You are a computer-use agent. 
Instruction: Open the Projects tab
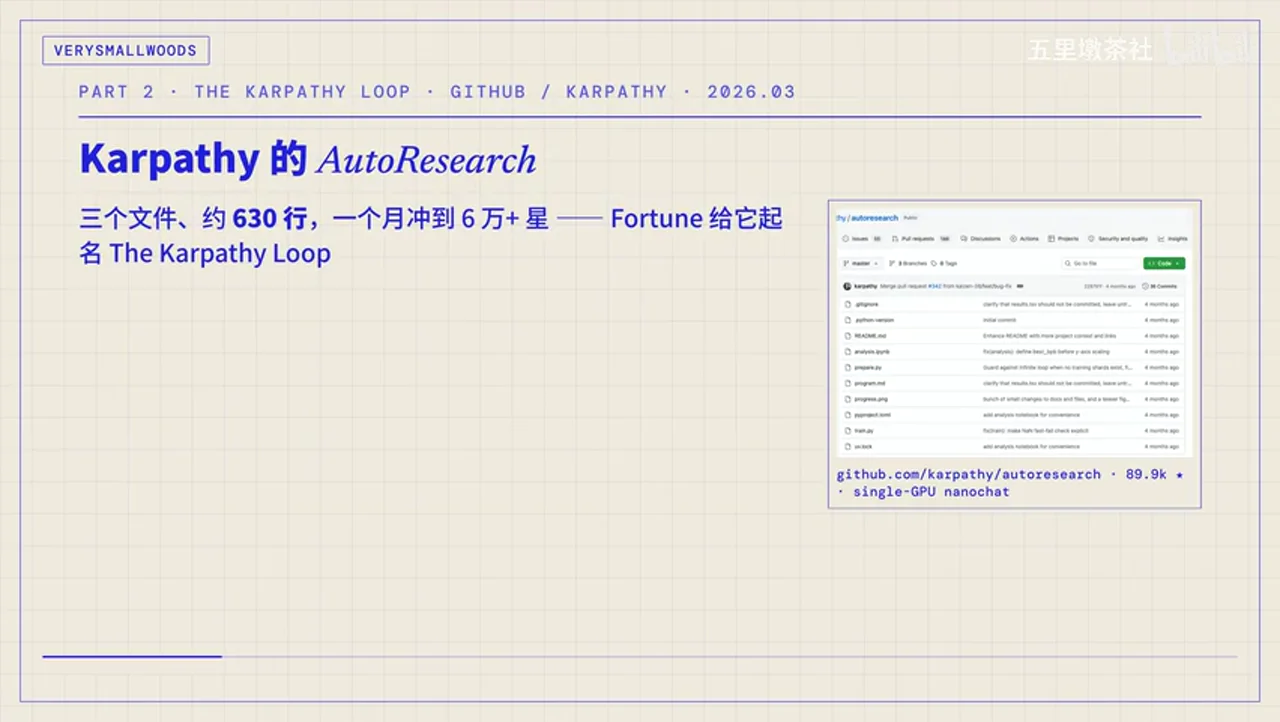point(1063,239)
